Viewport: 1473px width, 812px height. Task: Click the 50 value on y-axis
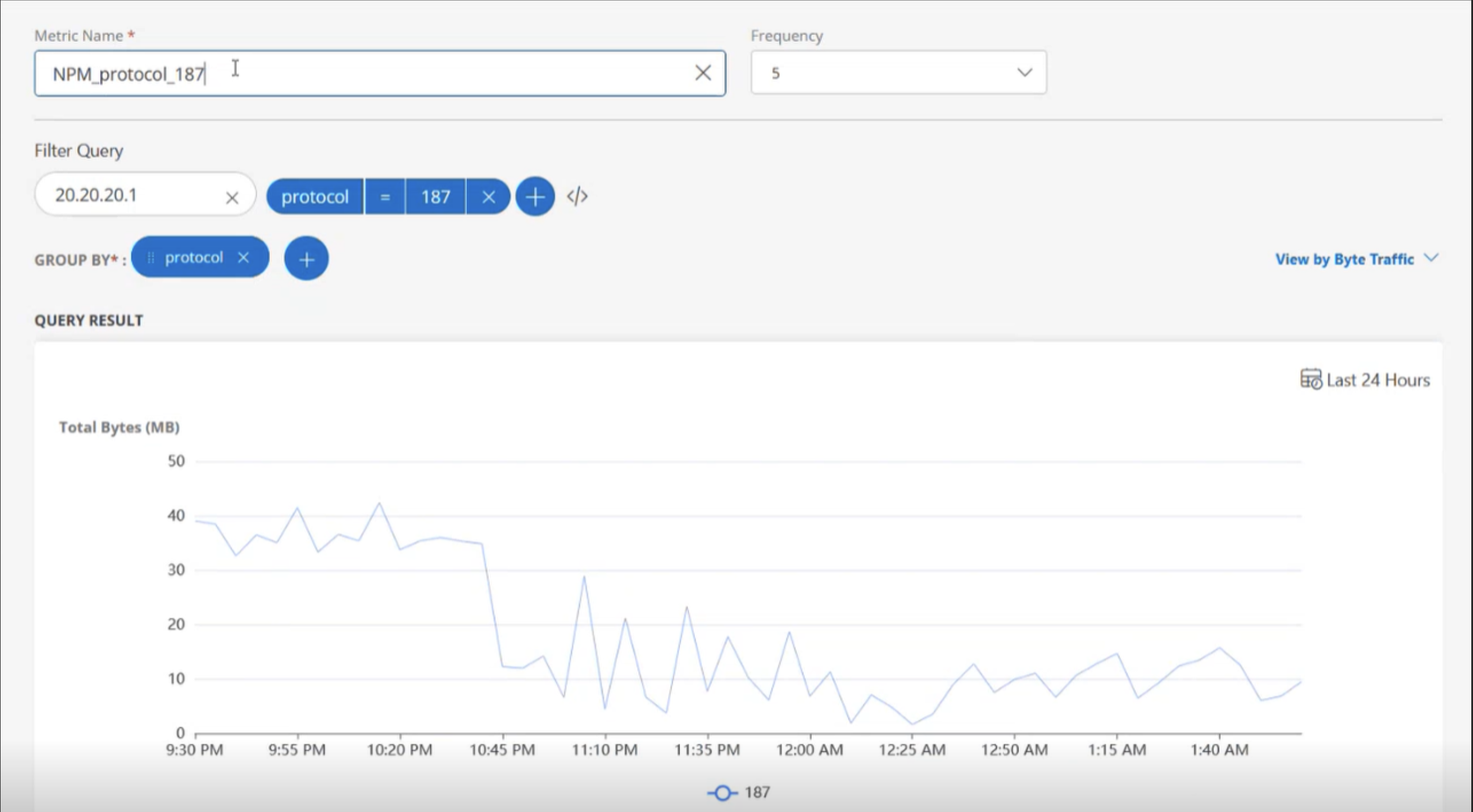[x=176, y=461]
